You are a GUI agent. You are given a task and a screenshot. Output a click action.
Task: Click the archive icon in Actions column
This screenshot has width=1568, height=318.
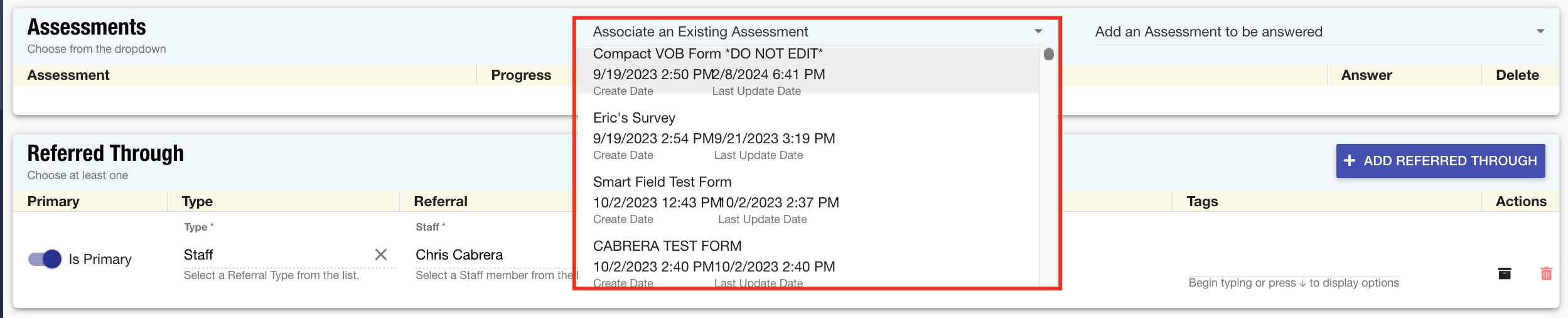pos(1504,273)
